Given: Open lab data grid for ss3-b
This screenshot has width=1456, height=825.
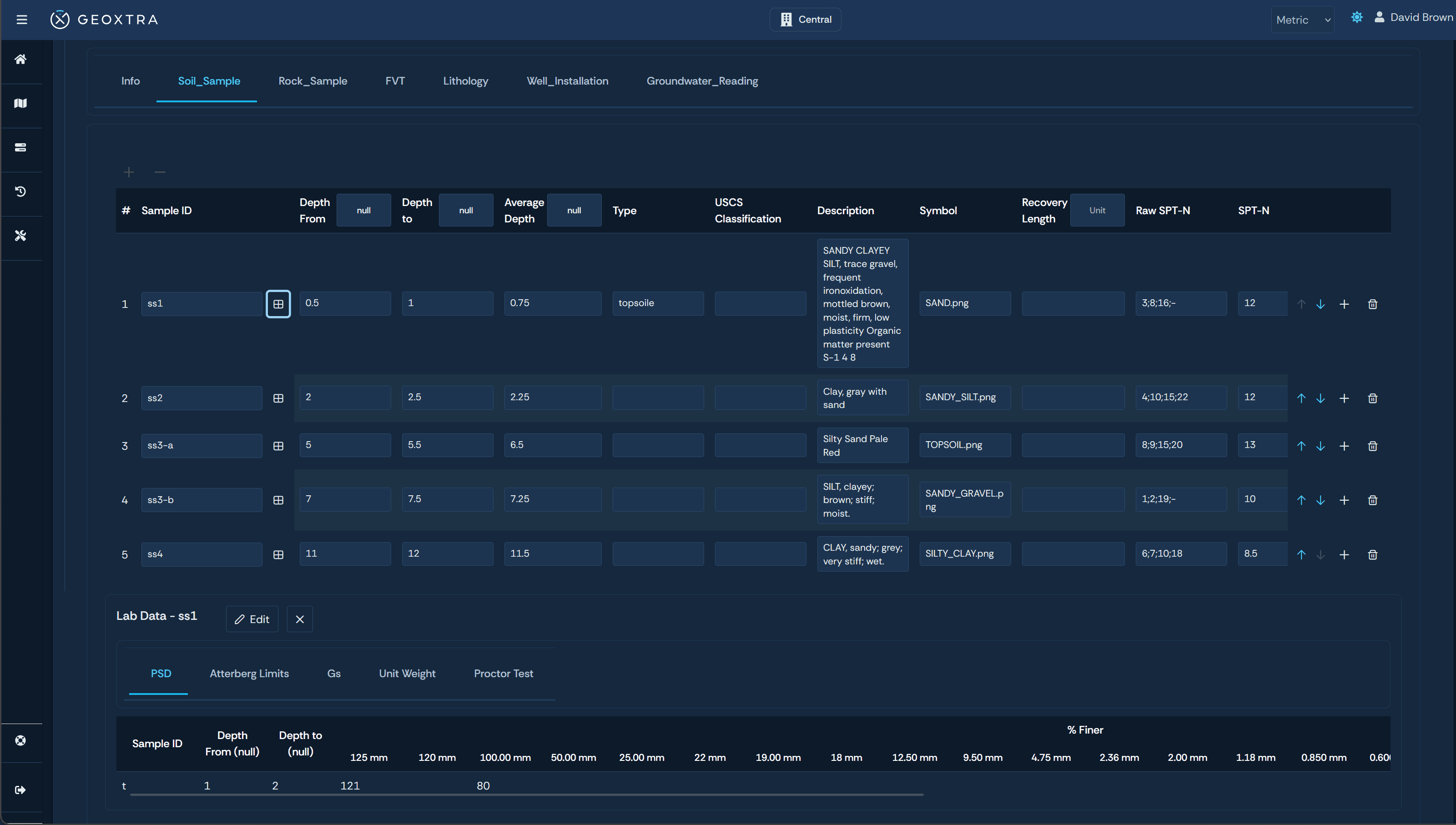Looking at the screenshot, I should click(x=278, y=500).
